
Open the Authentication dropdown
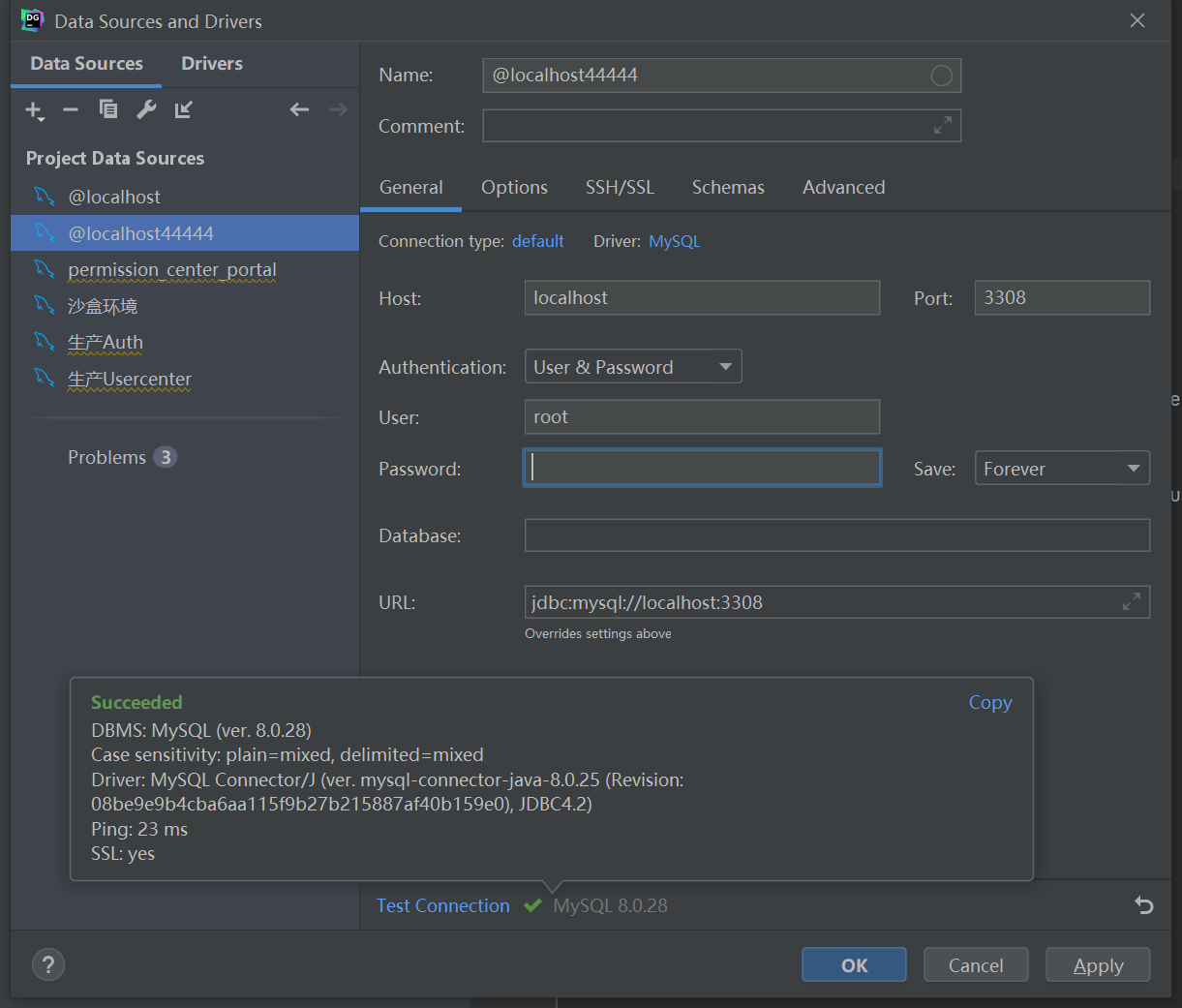pyautogui.click(x=633, y=367)
